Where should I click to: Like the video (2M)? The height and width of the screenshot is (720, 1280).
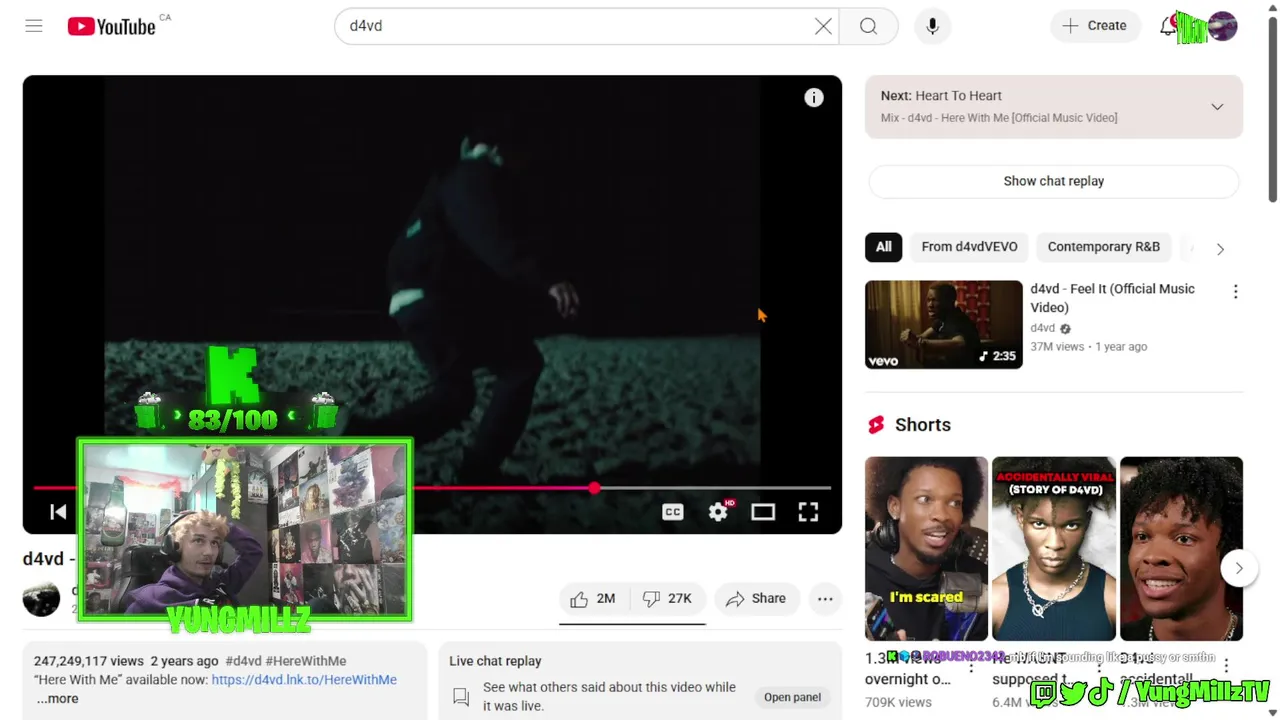coord(593,599)
